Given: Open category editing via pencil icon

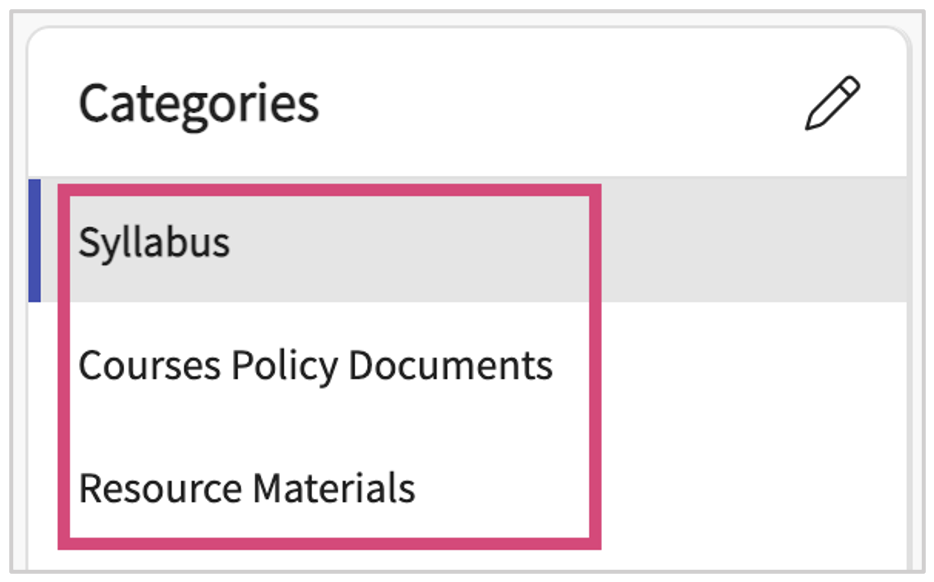Looking at the screenshot, I should pyautogui.click(x=832, y=104).
